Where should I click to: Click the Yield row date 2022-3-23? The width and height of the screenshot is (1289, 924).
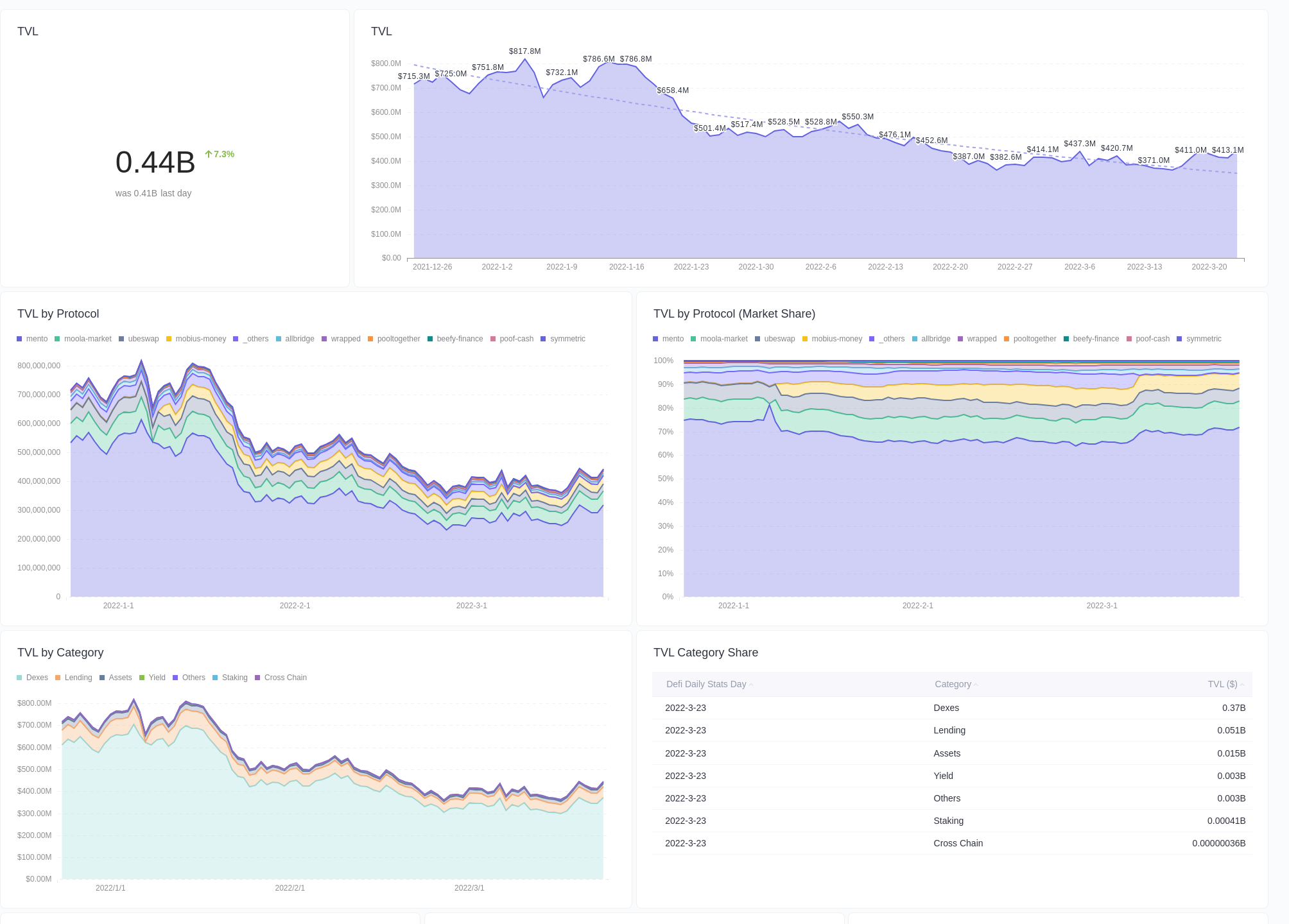tap(686, 776)
